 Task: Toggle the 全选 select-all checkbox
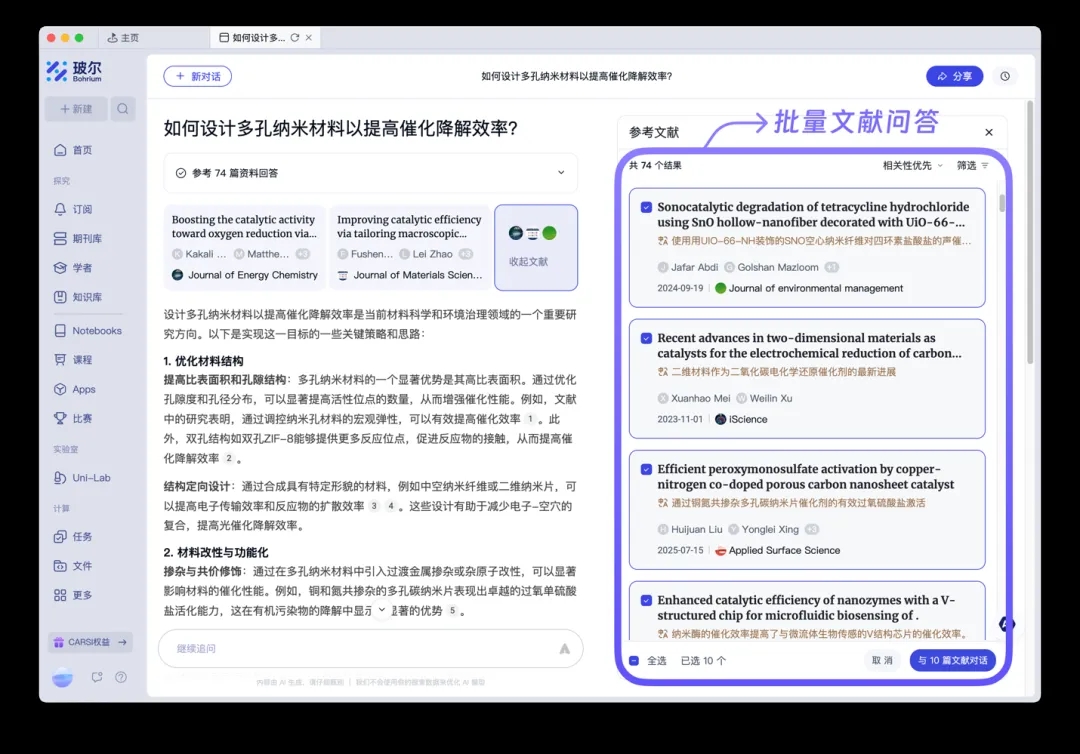click(634, 660)
